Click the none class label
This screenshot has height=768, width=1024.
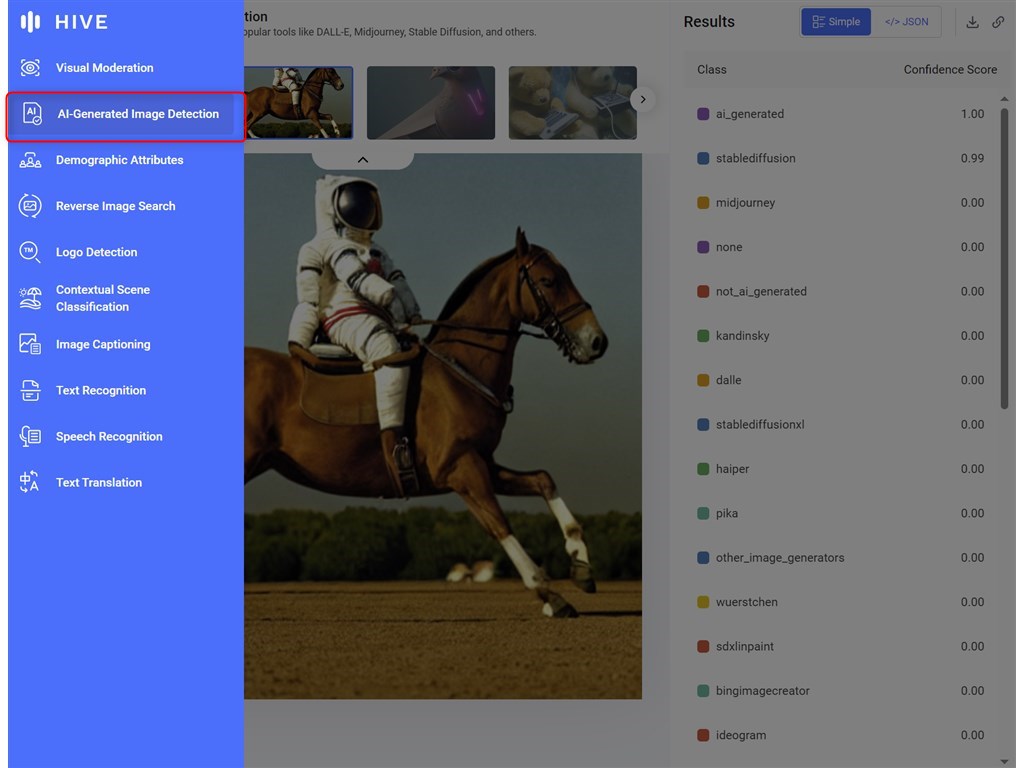tap(729, 248)
